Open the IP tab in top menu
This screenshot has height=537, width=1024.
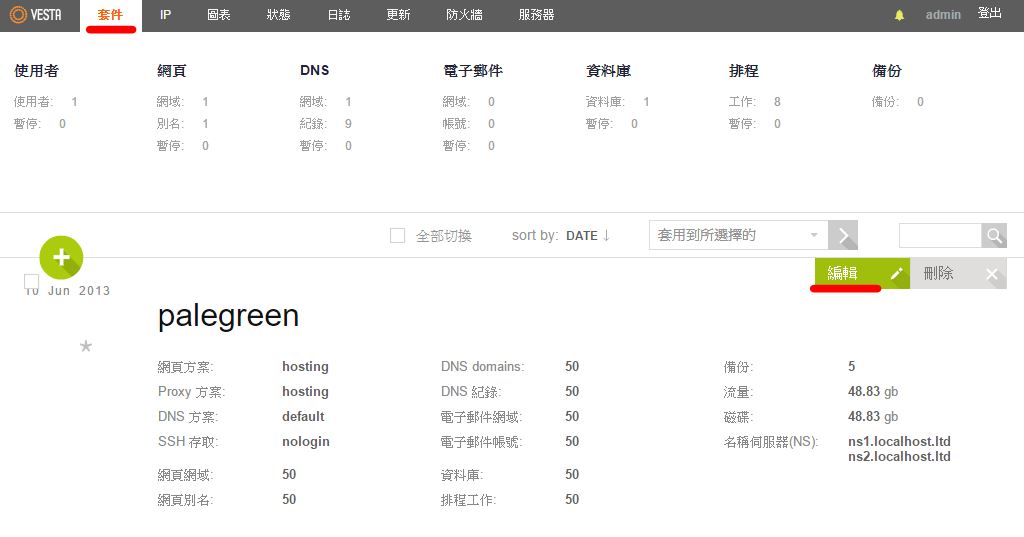(166, 15)
